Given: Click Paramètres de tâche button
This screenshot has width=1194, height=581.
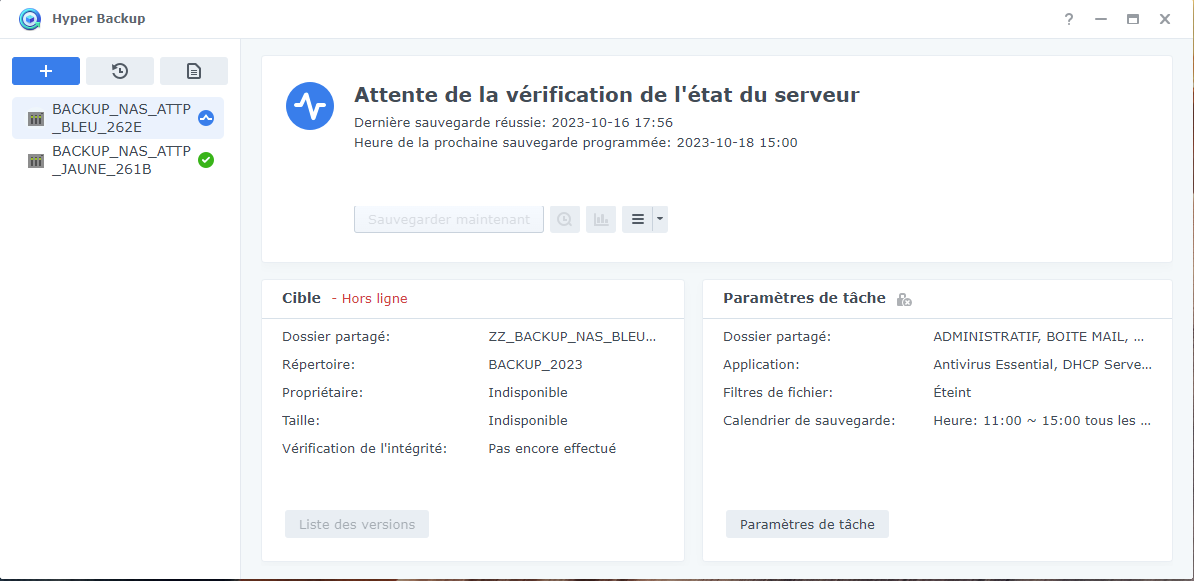Looking at the screenshot, I should click(807, 524).
